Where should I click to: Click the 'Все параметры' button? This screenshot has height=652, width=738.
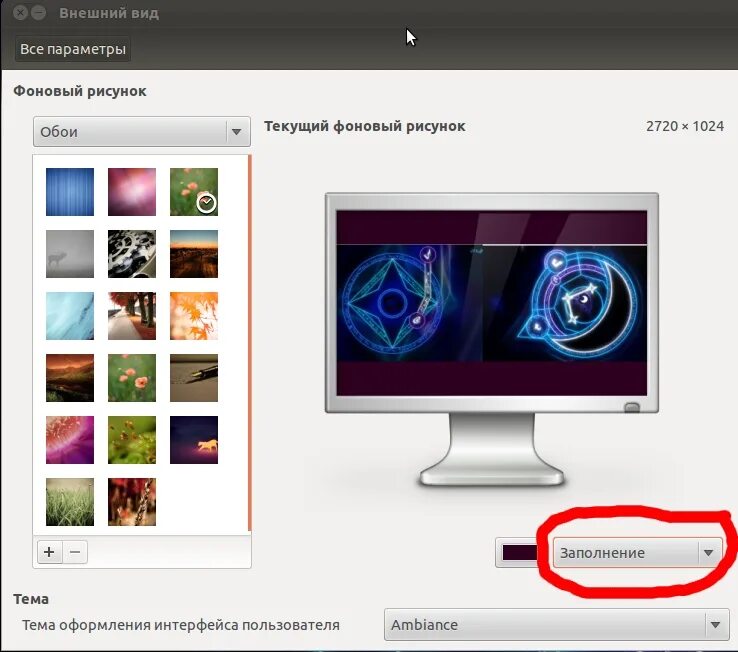pyautogui.click(x=73, y=49)
